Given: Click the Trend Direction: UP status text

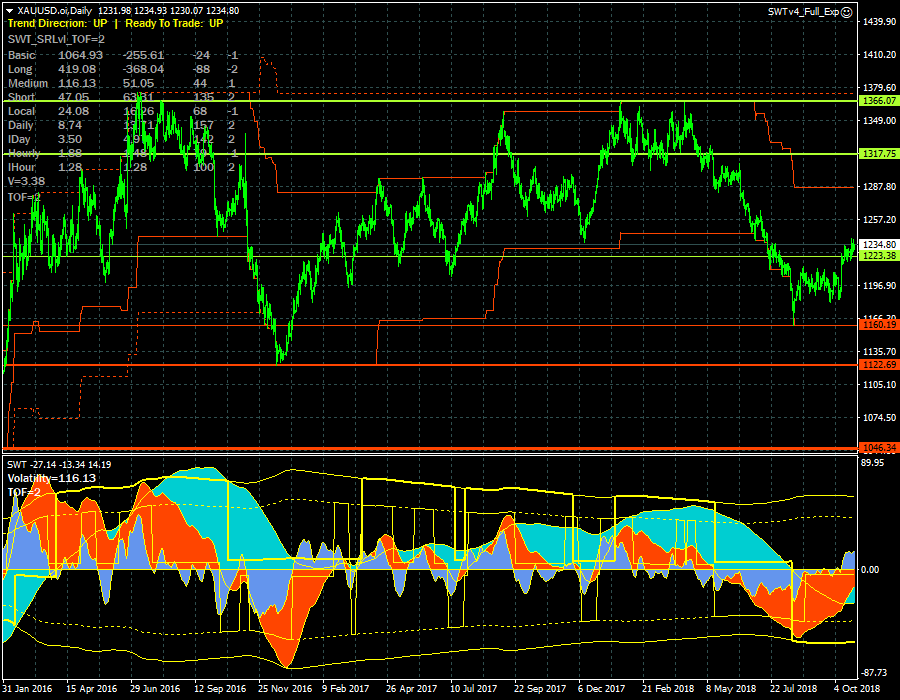Looking at the screenshot, I should [57, 23].
